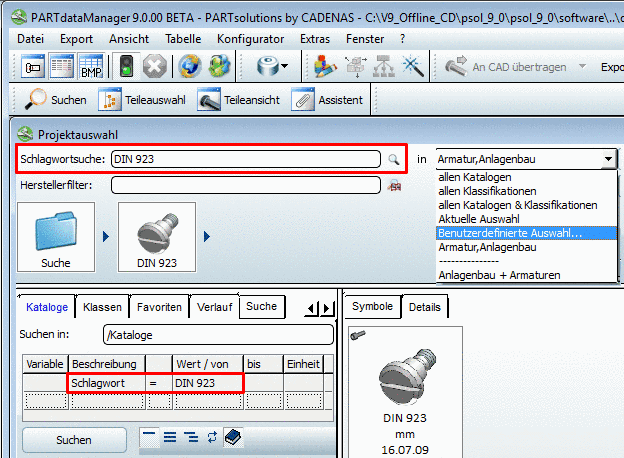Click the colorful blocks toolbar icon
The image size is (624, 458).
(x=325, y=66)
